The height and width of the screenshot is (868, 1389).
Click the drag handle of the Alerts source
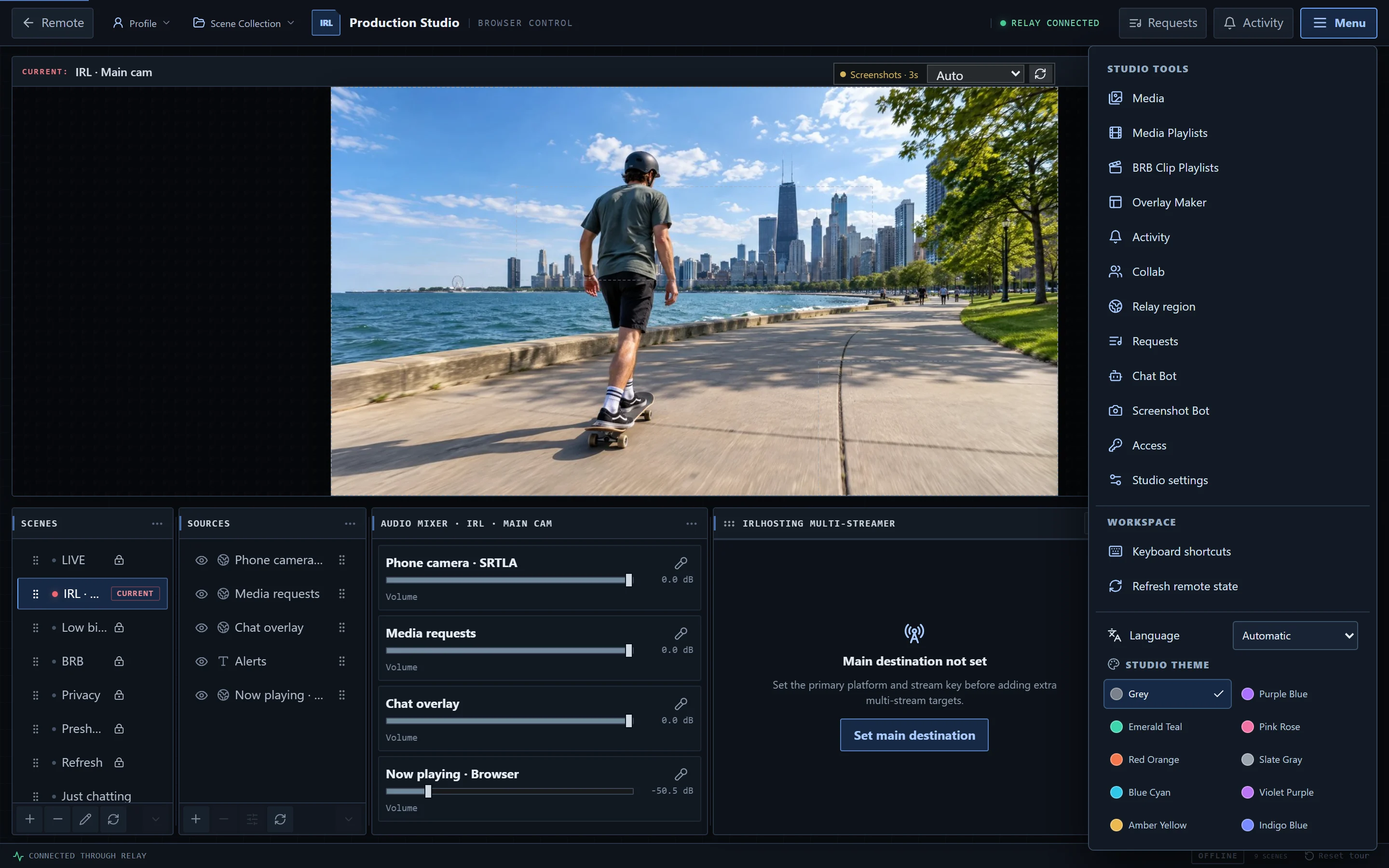click(342, 661)
